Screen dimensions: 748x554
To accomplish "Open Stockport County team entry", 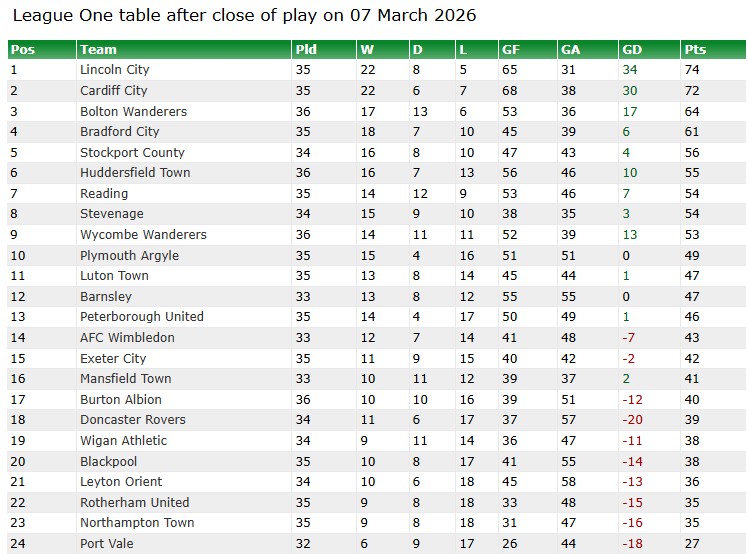I will pos(132,152).
